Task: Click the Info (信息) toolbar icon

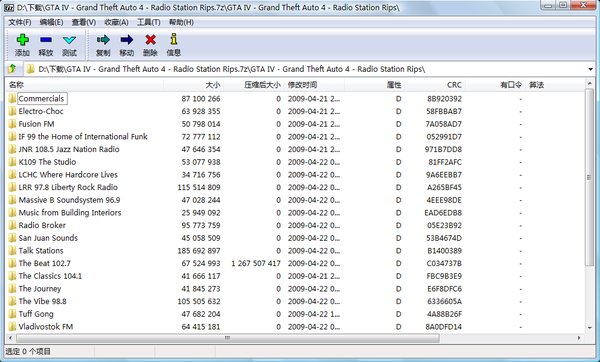Action: (174, 39)
